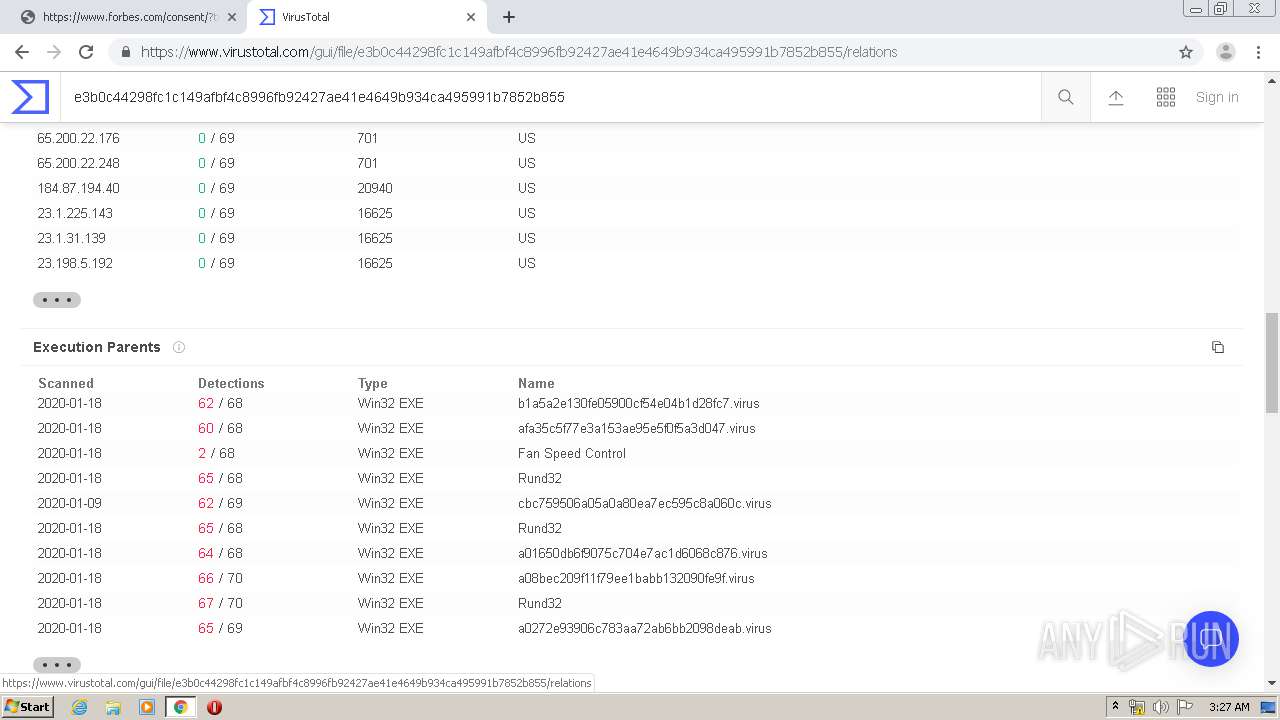Open Chrome three-dot menu
The height and width of the screenshot is (720, 1280).
pyautogui.click(x=1258, y=52)
